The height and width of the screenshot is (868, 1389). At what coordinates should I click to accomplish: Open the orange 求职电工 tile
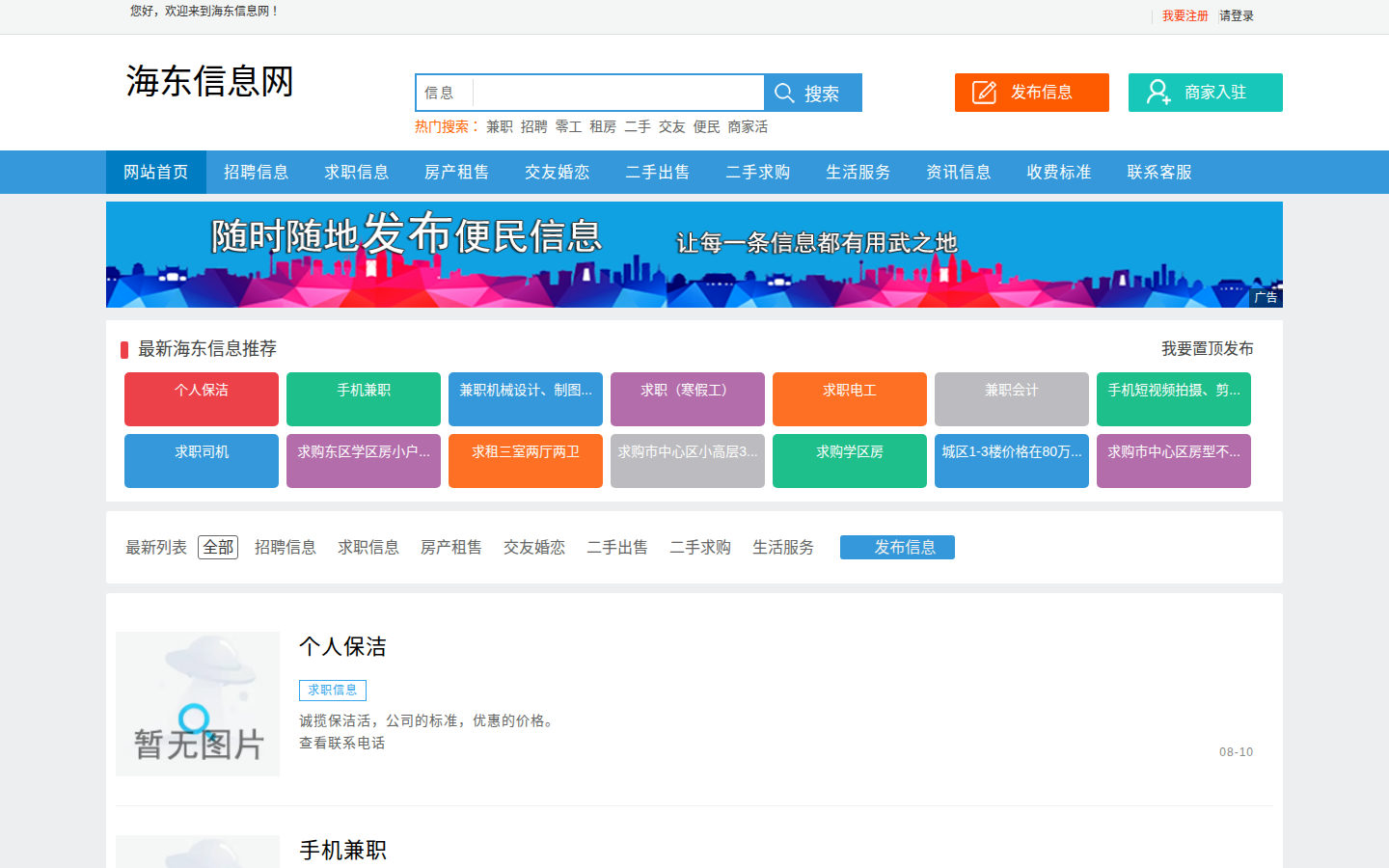tap(850, 399)
